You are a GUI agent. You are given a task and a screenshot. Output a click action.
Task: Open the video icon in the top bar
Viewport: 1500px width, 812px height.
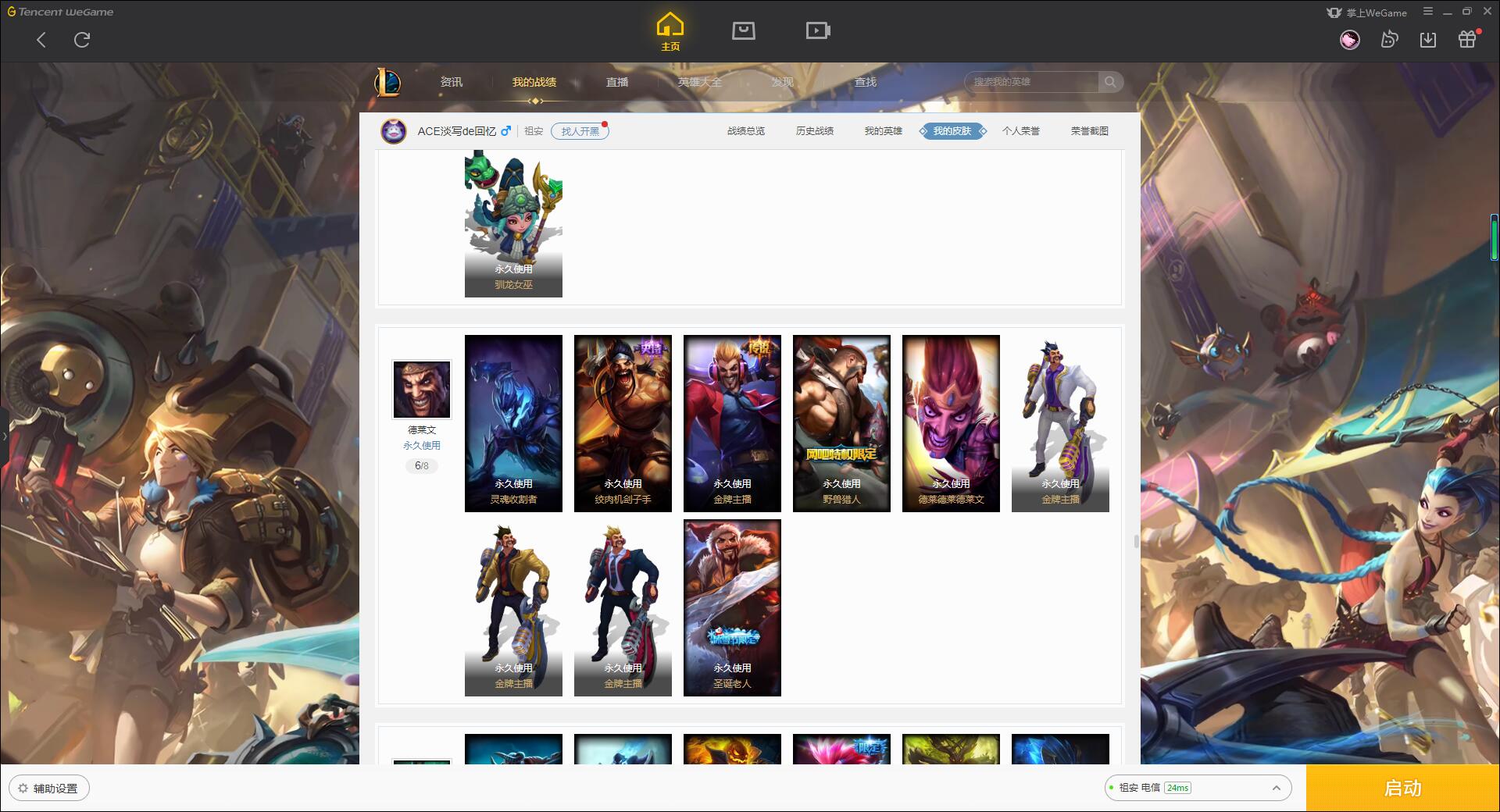point(818,30)
